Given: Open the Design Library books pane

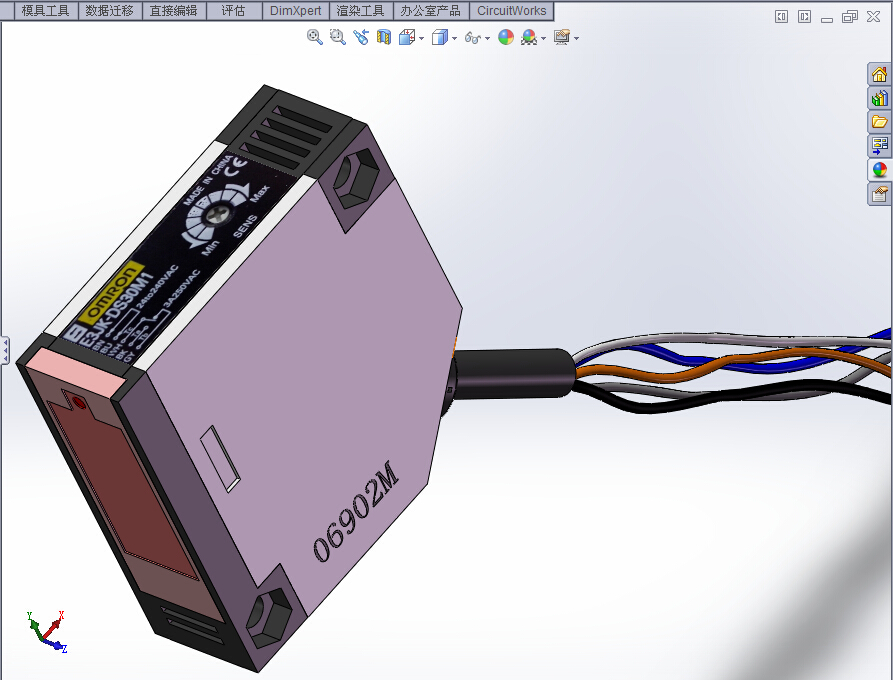Looking at the screenshot, I should 879,99.
